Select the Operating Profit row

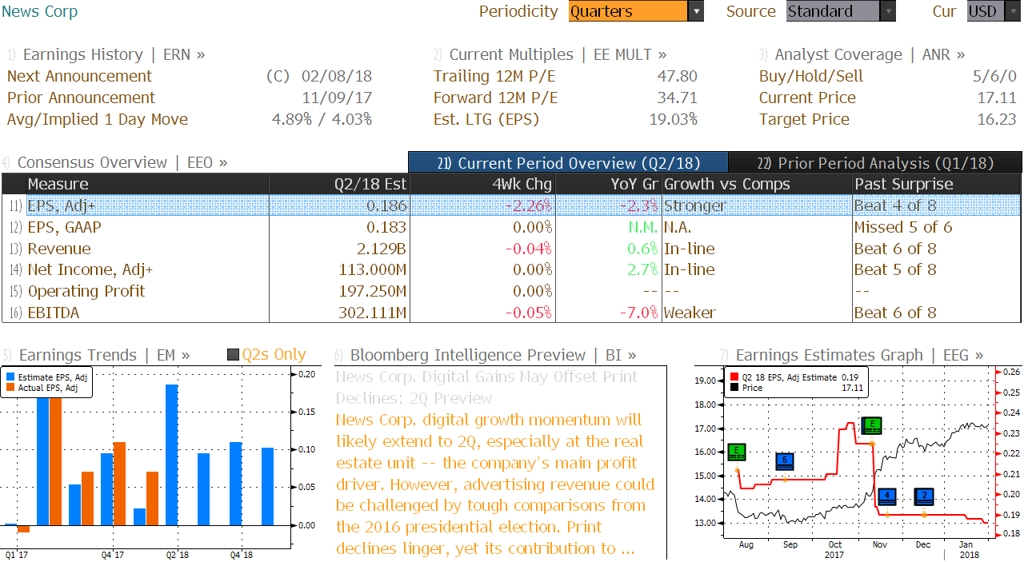pos(511,291)
